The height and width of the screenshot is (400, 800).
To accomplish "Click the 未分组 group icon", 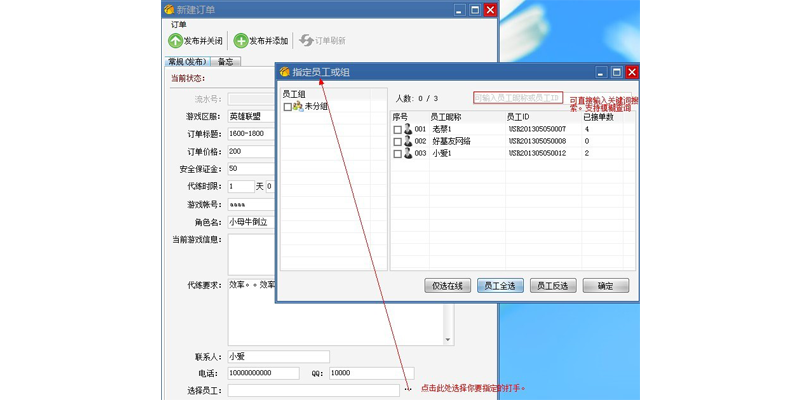I will pos(298,107).
